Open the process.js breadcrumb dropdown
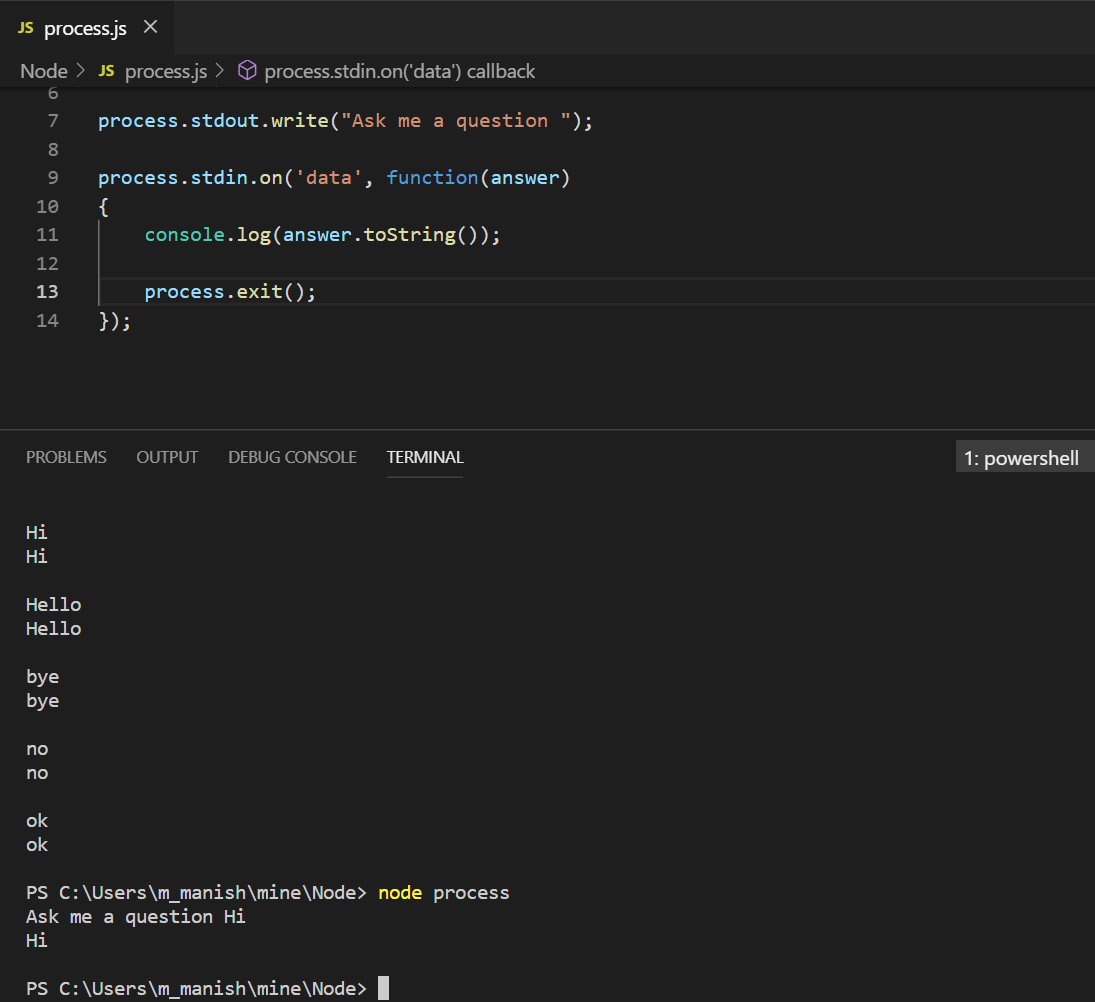The image size is (1095, 1002). click(166, 71)
